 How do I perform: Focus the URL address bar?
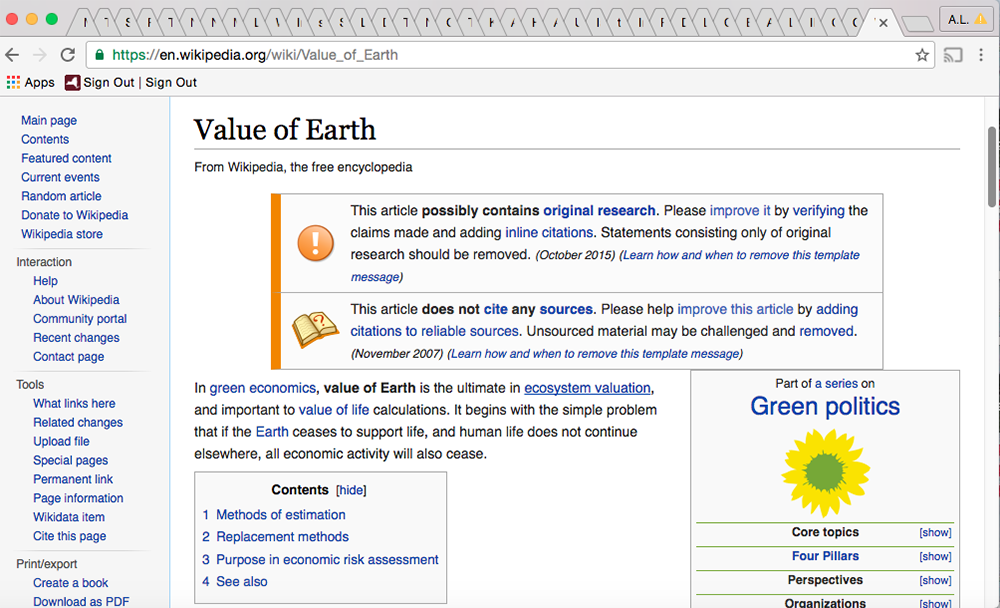(x=510, y=55)
